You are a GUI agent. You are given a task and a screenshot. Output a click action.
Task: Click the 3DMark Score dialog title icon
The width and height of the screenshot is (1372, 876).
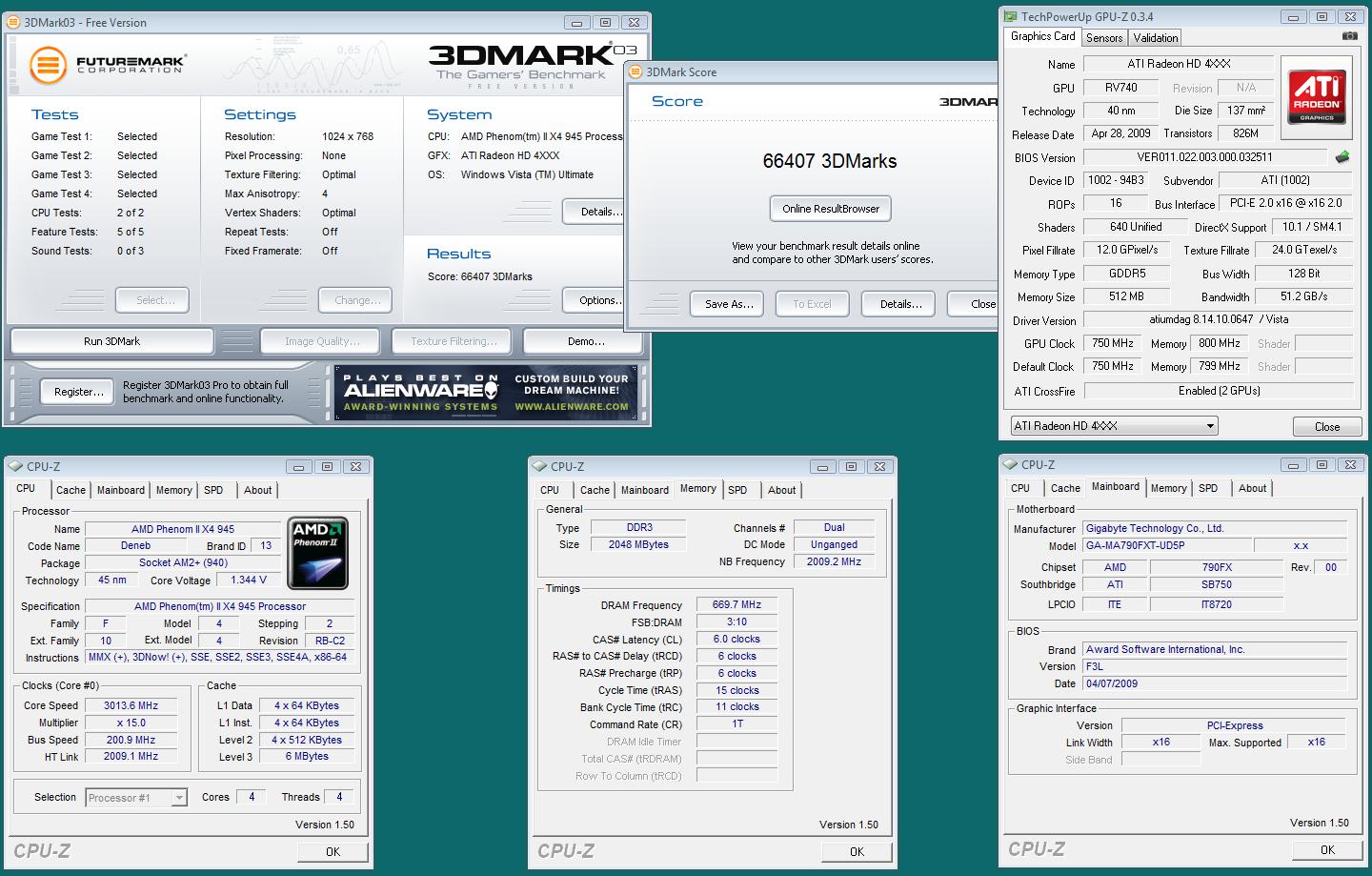point(636,71)
